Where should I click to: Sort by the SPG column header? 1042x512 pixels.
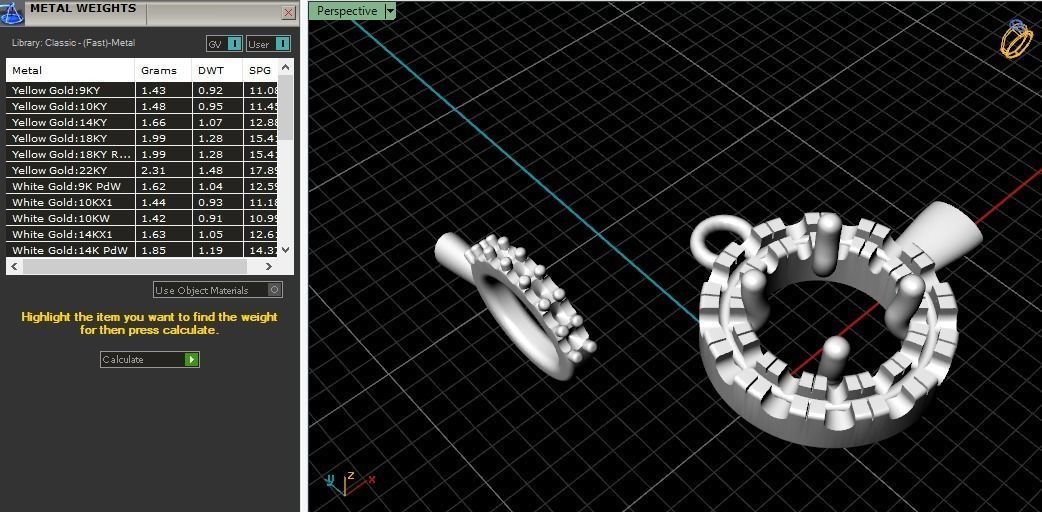(x=260, y=70)
